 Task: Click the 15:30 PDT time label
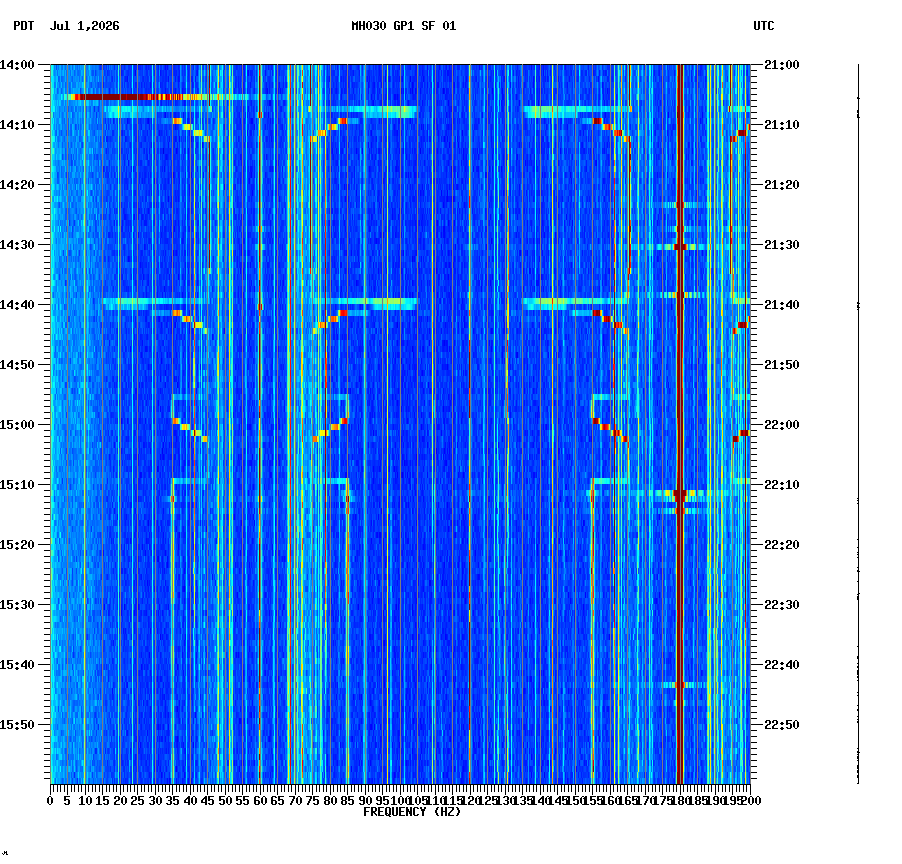[x=17, y=605]
